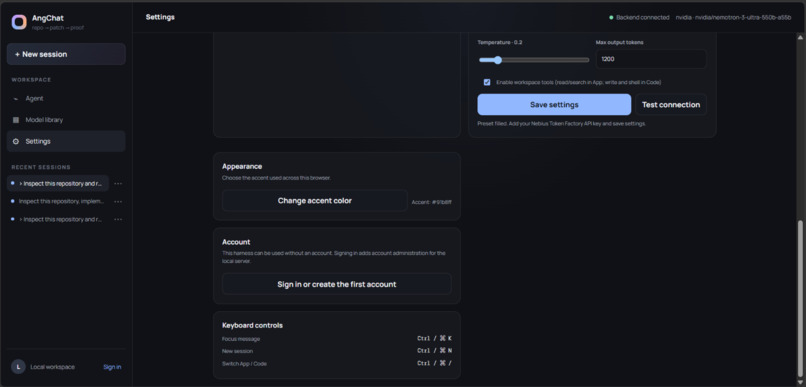
Task: Open options for 'Inspect this repository, implem...' session
Action: [x=118, y=201]
